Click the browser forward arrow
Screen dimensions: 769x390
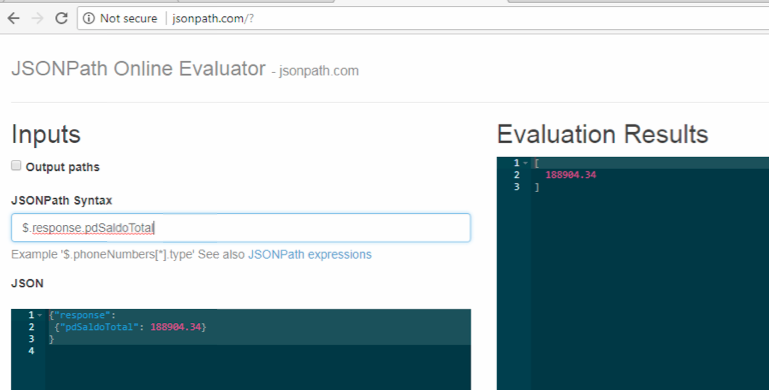pyautogui.click(x=37, y=19)
